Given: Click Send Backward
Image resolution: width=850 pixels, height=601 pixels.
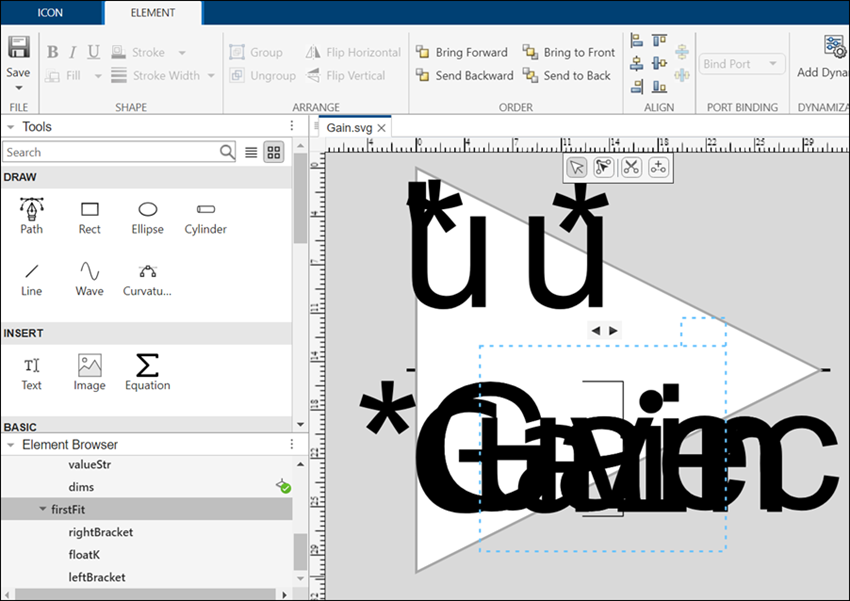Looking at the screenshot, I should click(465, 75).
